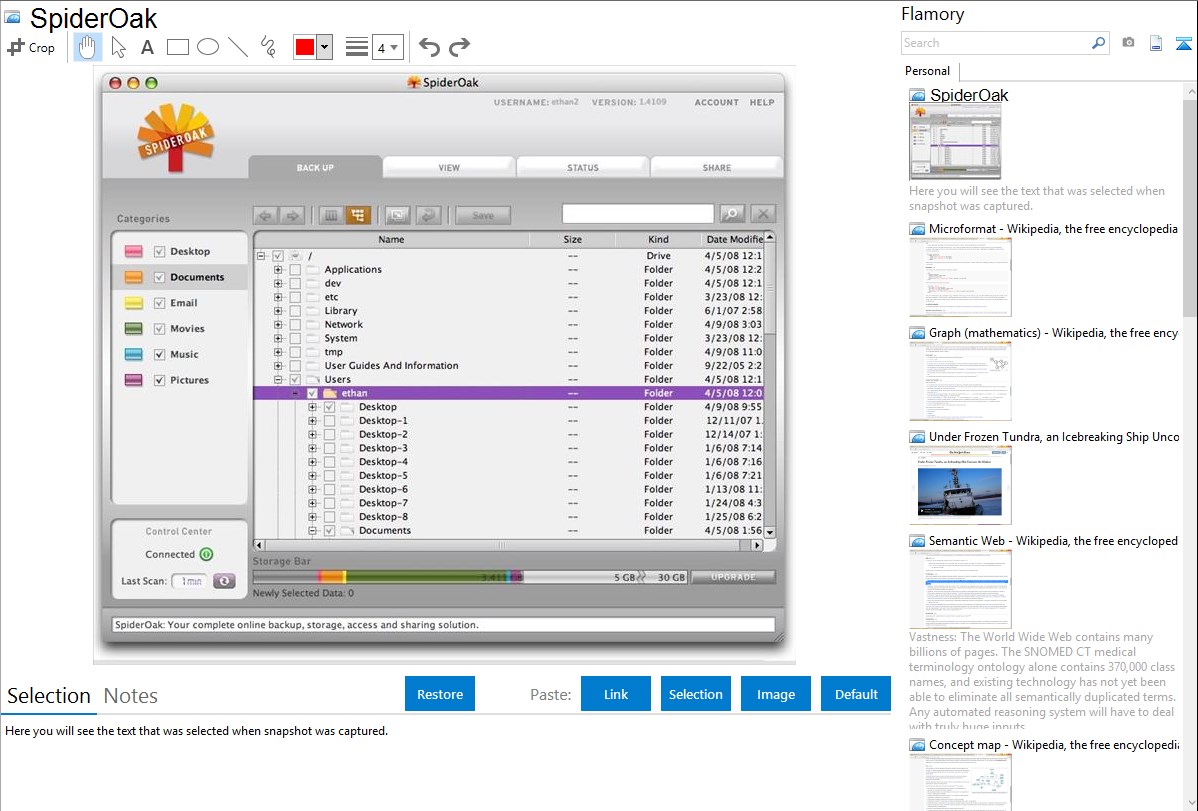Click the Flamory Search input field
Image resolution: width=1198 pixels, height=811 pixels.
[x=996, y=43]
